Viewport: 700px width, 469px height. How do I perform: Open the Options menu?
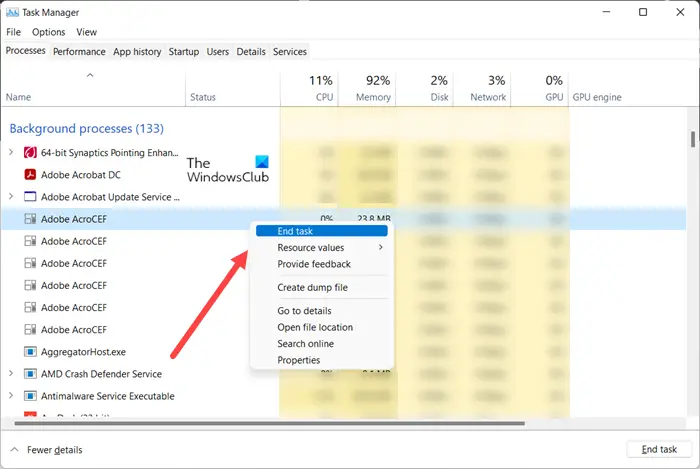pyautogui.click(x=49, y=32)
